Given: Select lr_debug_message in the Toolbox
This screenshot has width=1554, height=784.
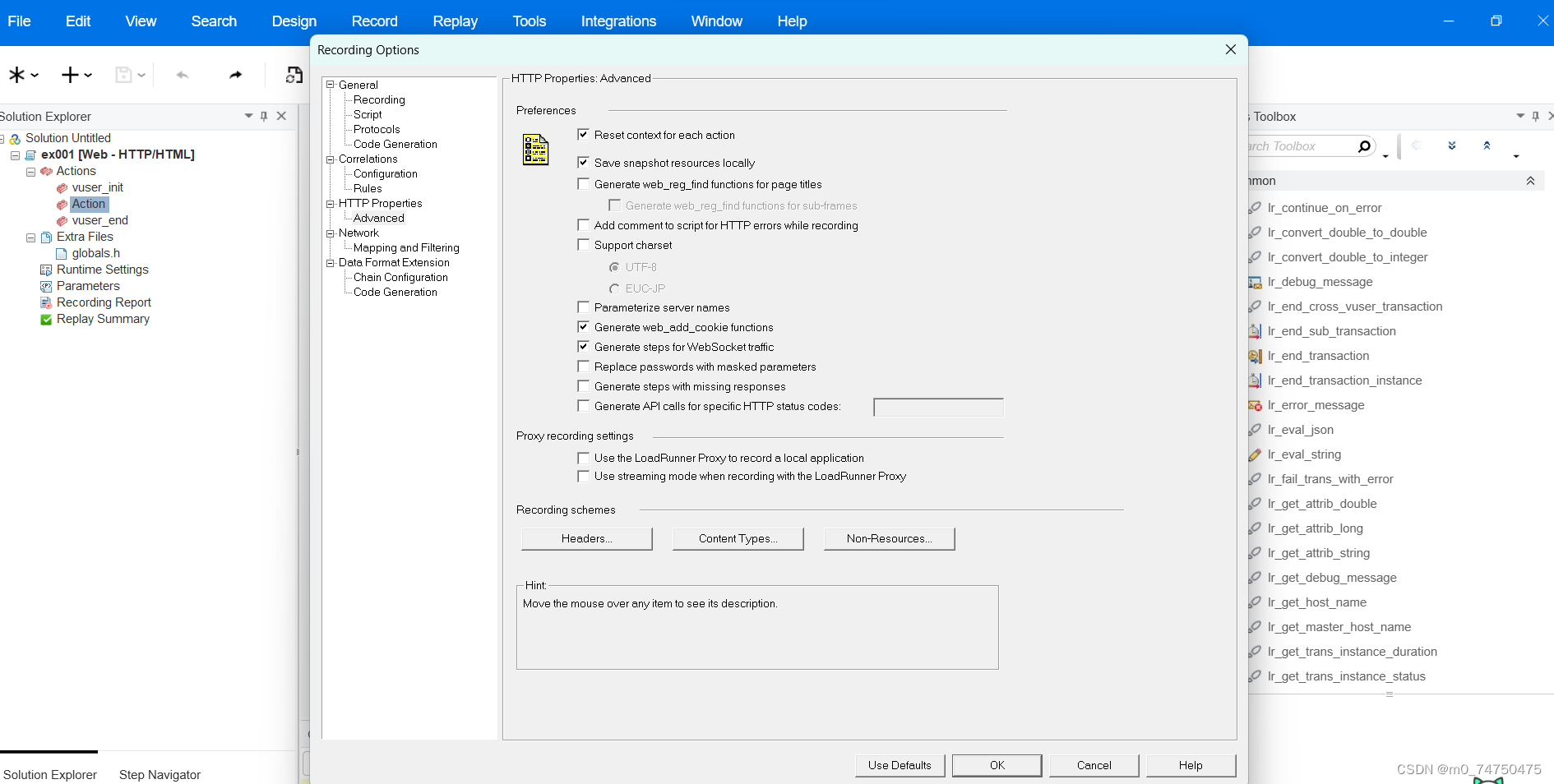Looking at the screenshot, I should point(1320,281).
